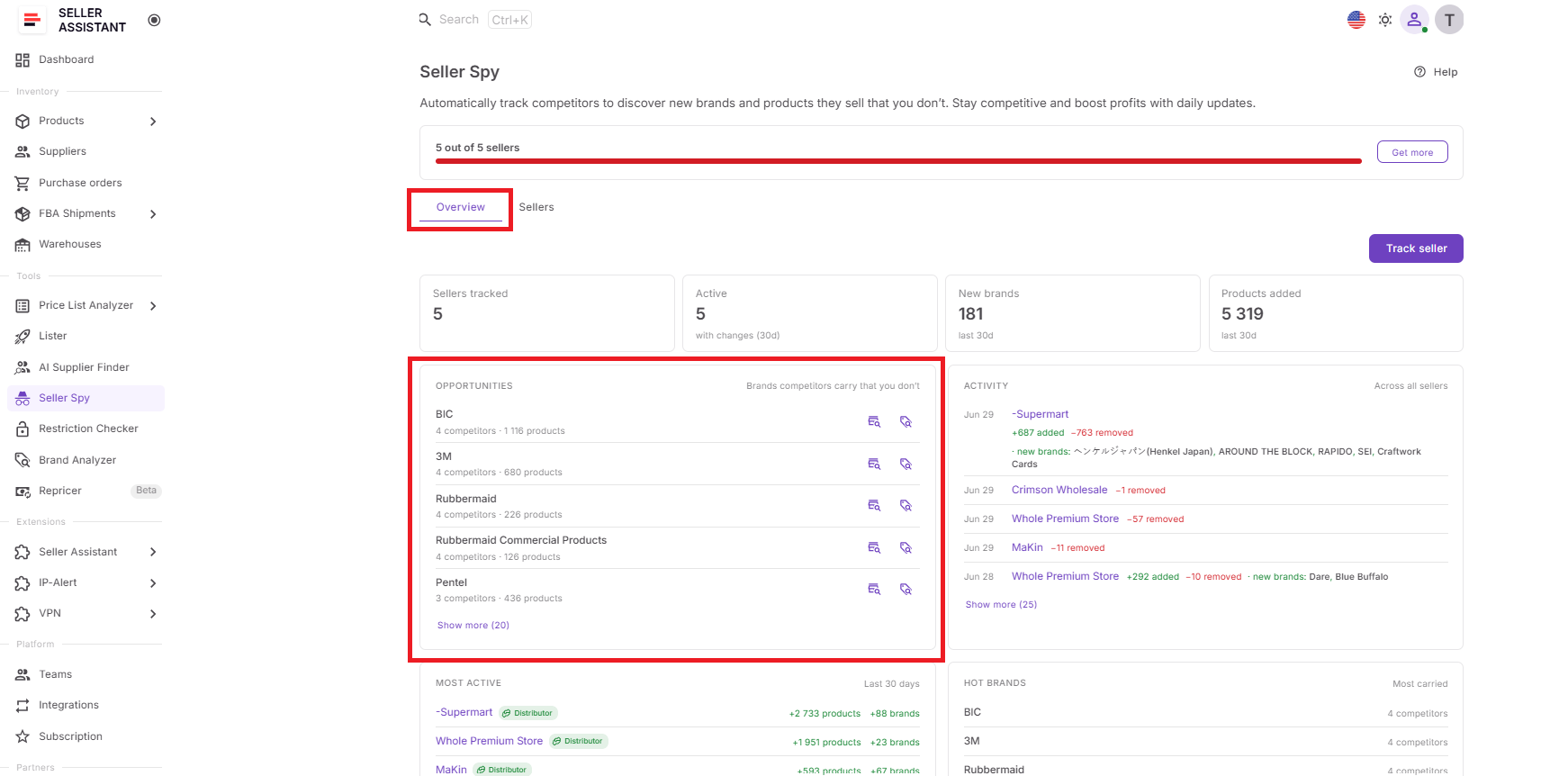The image size is (1568, 776).
Task: Click the red sellers usage progress bar
Action: [x=898, y=161]
